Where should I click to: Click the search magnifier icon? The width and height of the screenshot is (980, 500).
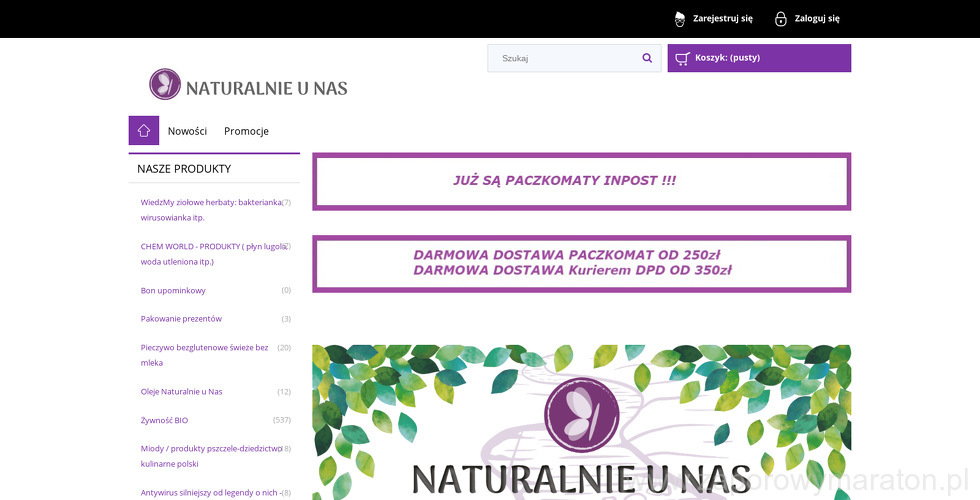click(647, 58)
